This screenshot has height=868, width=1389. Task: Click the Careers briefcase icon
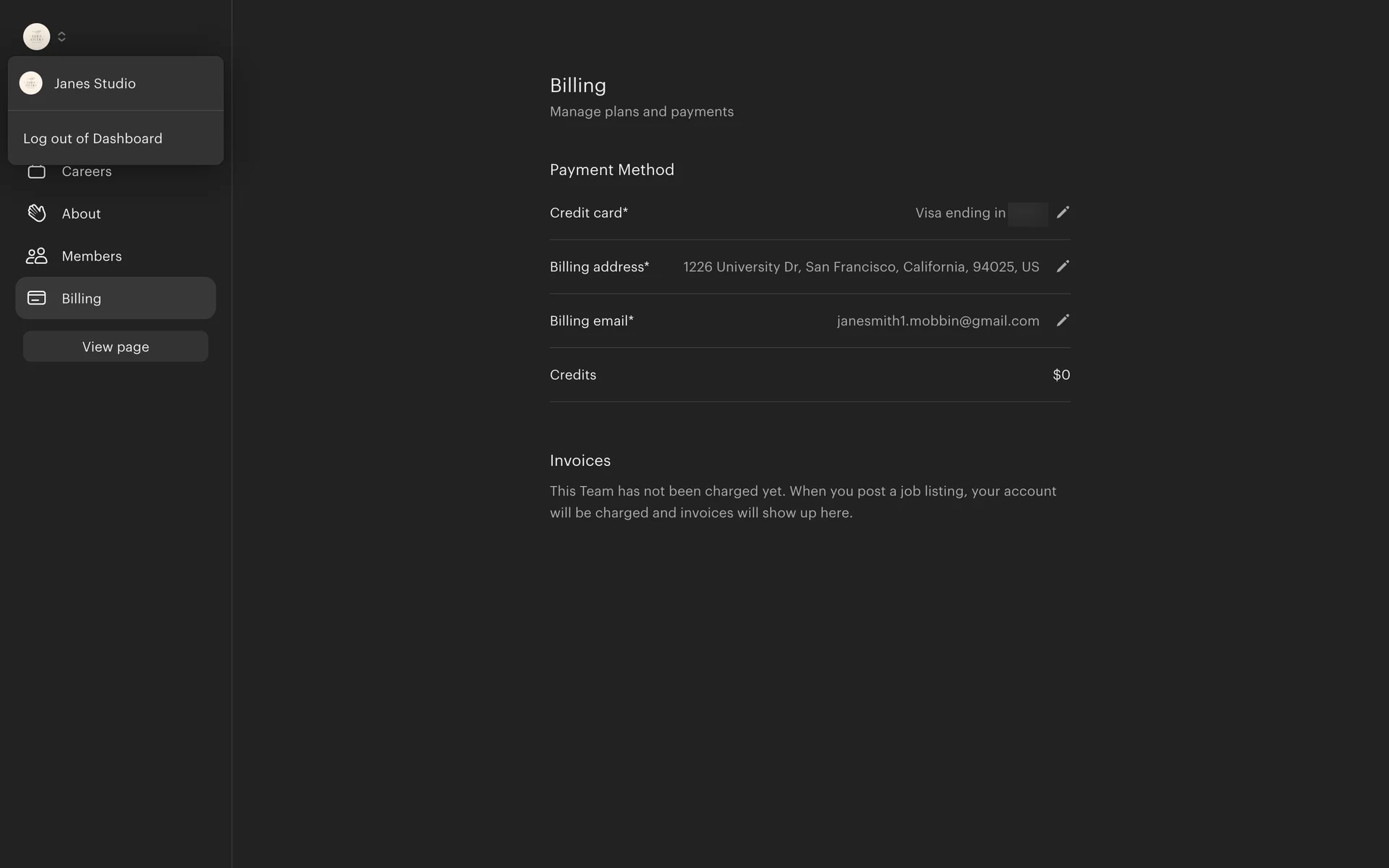coord(36,172)
